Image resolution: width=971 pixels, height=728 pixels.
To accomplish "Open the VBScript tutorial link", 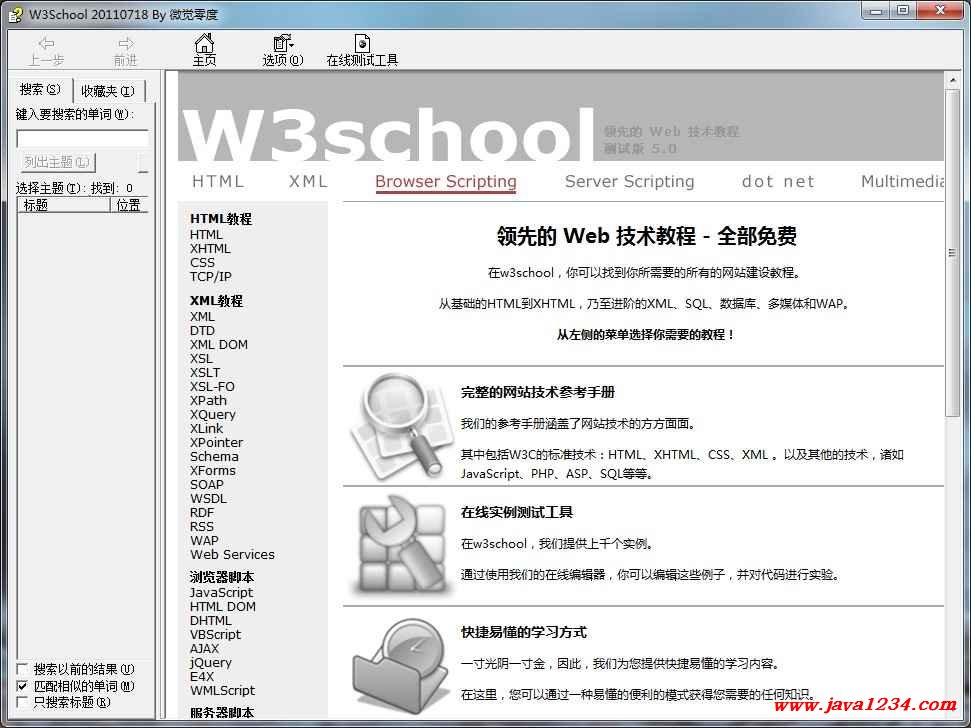I will [216, 635].
